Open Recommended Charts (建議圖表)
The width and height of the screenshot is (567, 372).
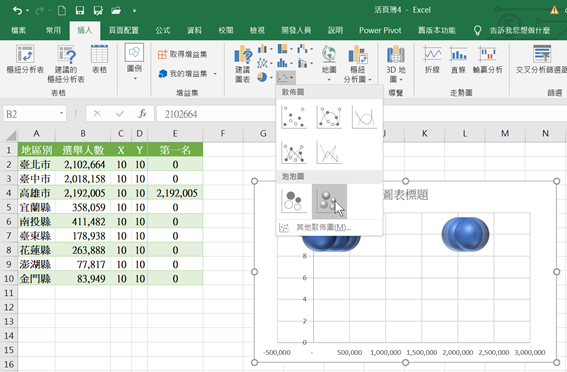[243, 64]
